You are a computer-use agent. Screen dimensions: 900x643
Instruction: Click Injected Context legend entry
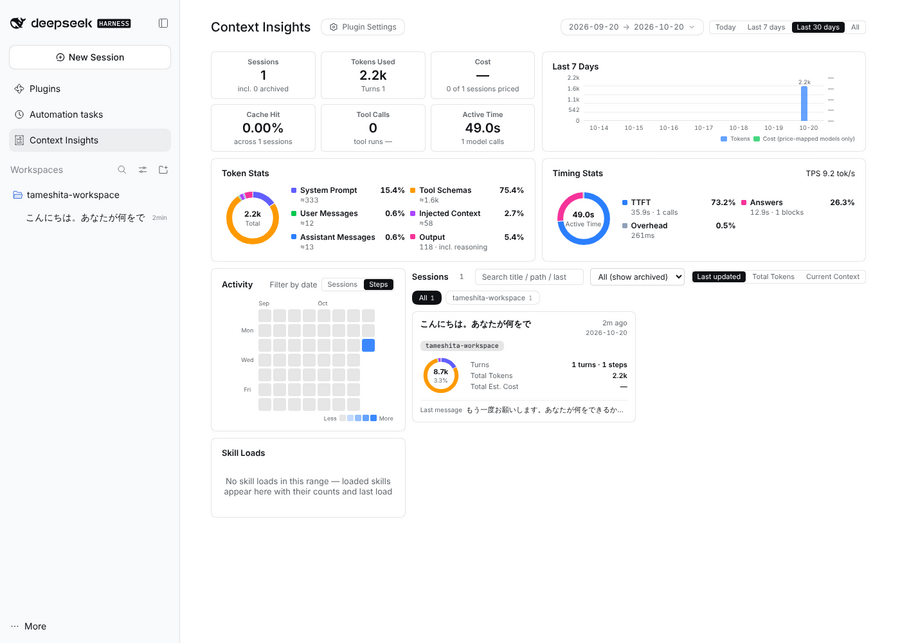click(x=467, y=218)
